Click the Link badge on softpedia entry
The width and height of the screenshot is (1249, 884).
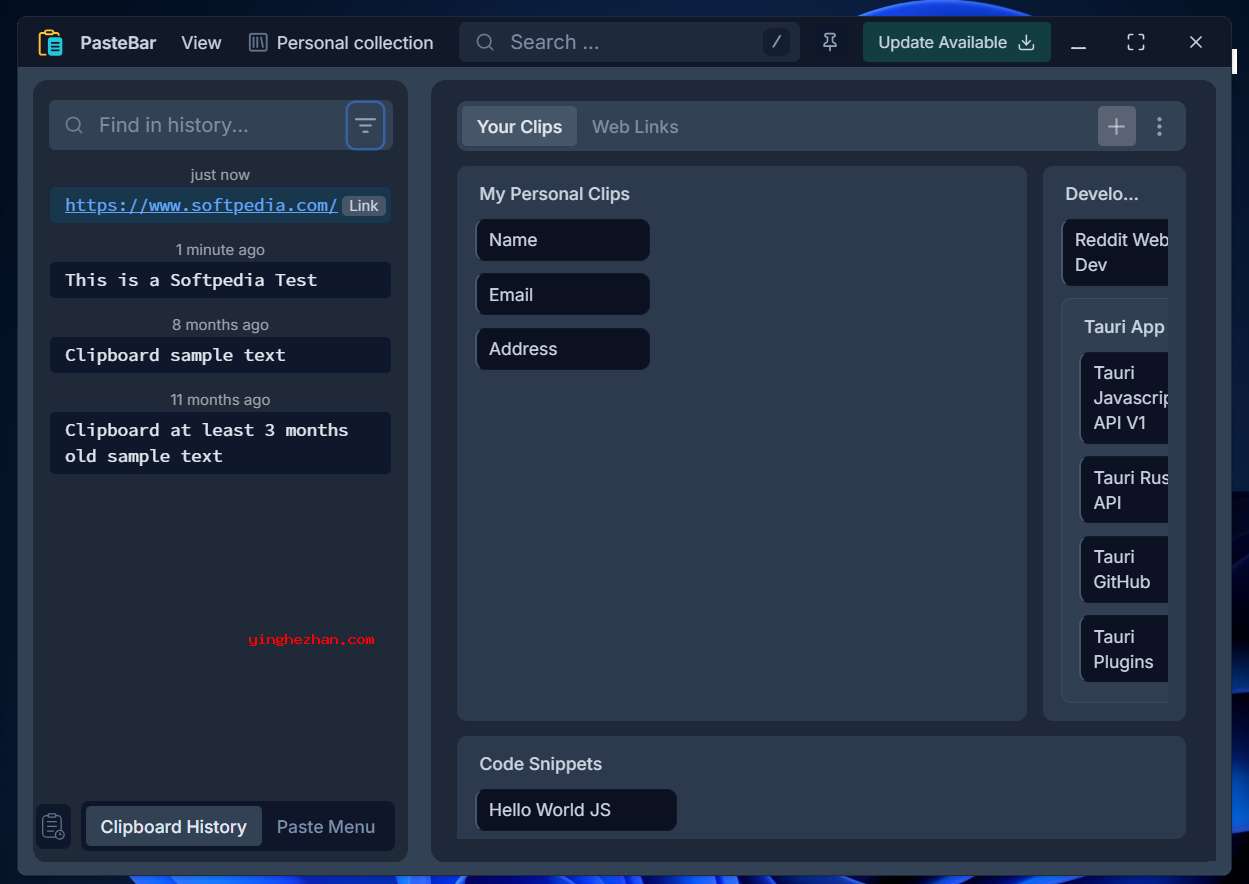pyautogui.click(x=364, y=206)
